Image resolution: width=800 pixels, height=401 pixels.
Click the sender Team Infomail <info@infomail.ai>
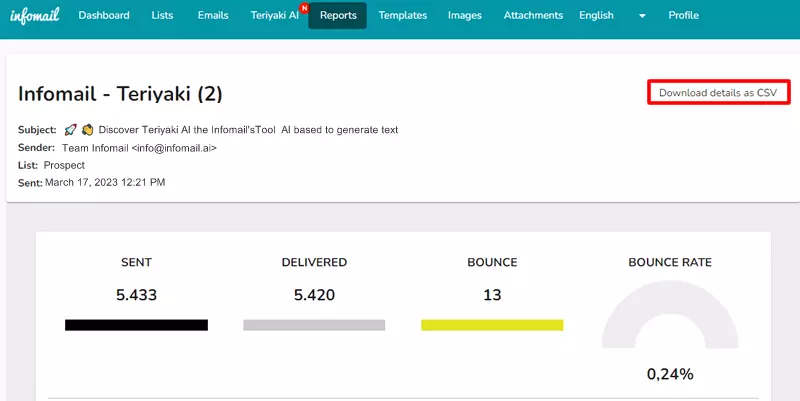(139, 148)
